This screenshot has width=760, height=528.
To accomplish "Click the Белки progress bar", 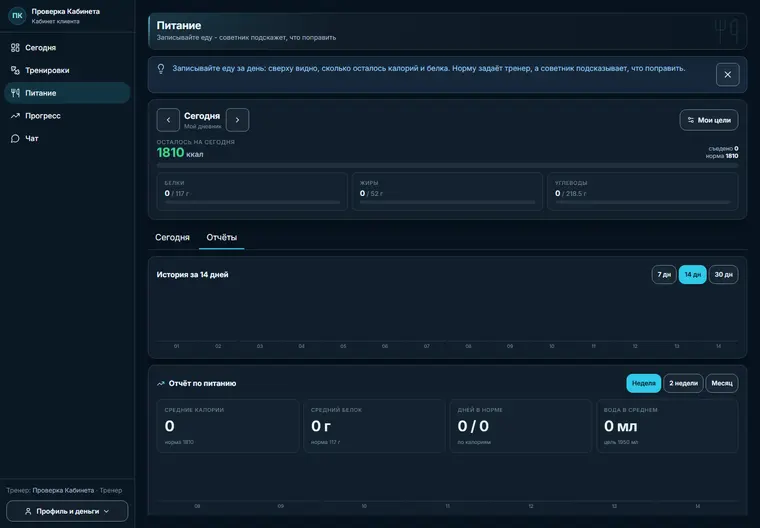I will [x=252, y=202].
